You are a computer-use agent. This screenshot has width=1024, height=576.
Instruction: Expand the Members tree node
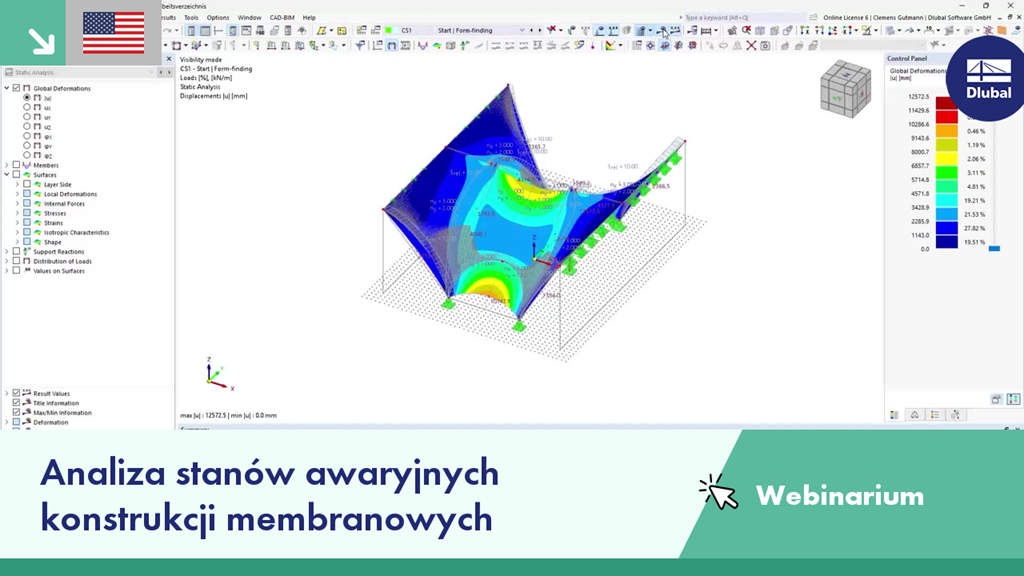(x=7, y=165)
